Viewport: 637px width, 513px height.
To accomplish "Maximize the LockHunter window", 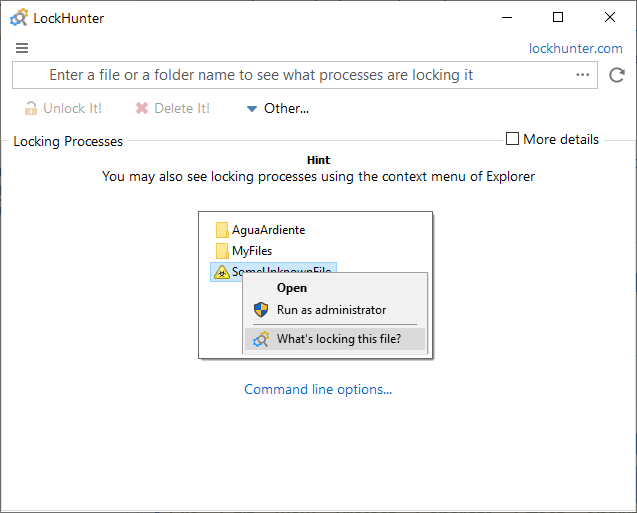I will click(x=558, y=17).
